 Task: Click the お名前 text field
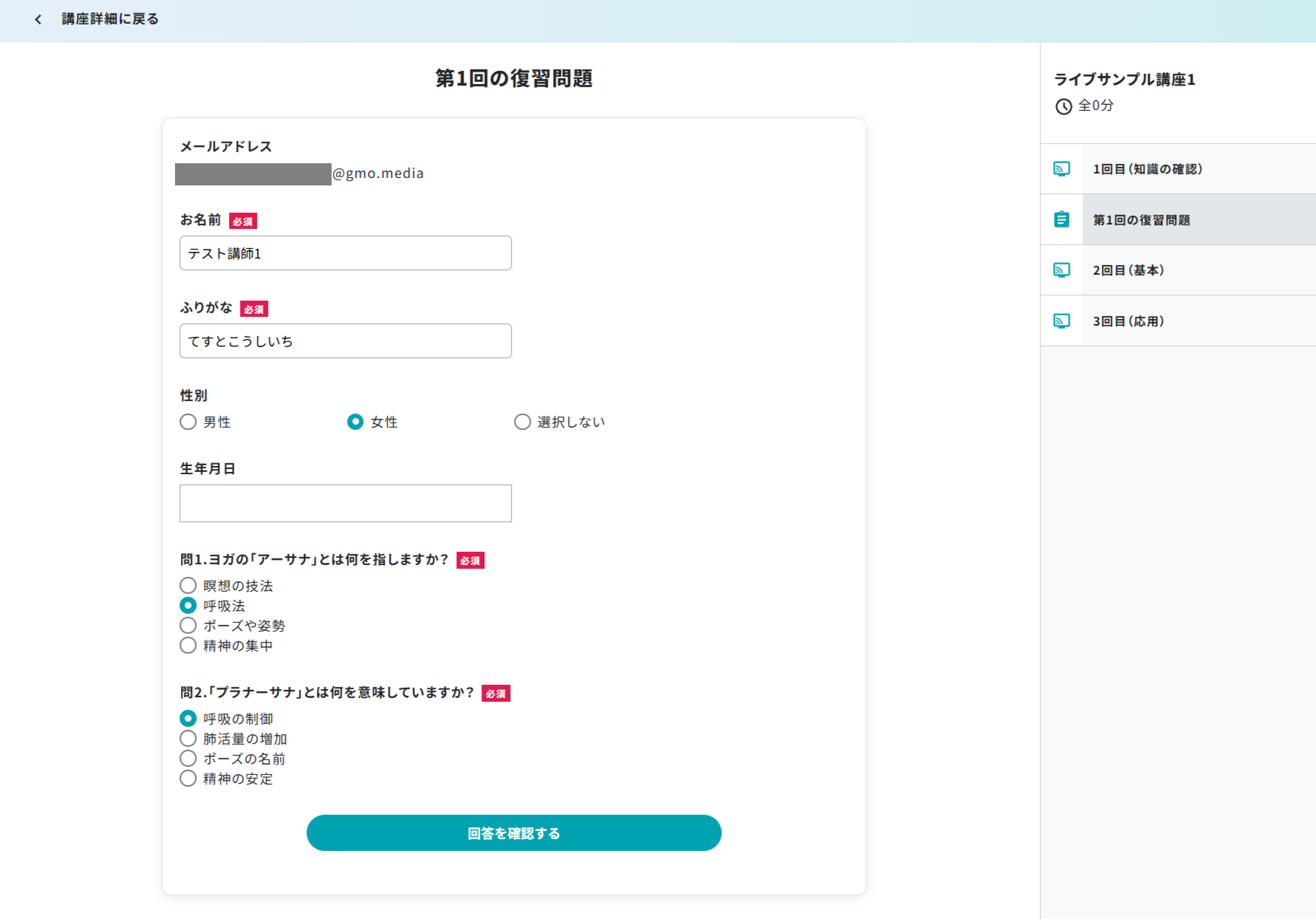[345, 253]
